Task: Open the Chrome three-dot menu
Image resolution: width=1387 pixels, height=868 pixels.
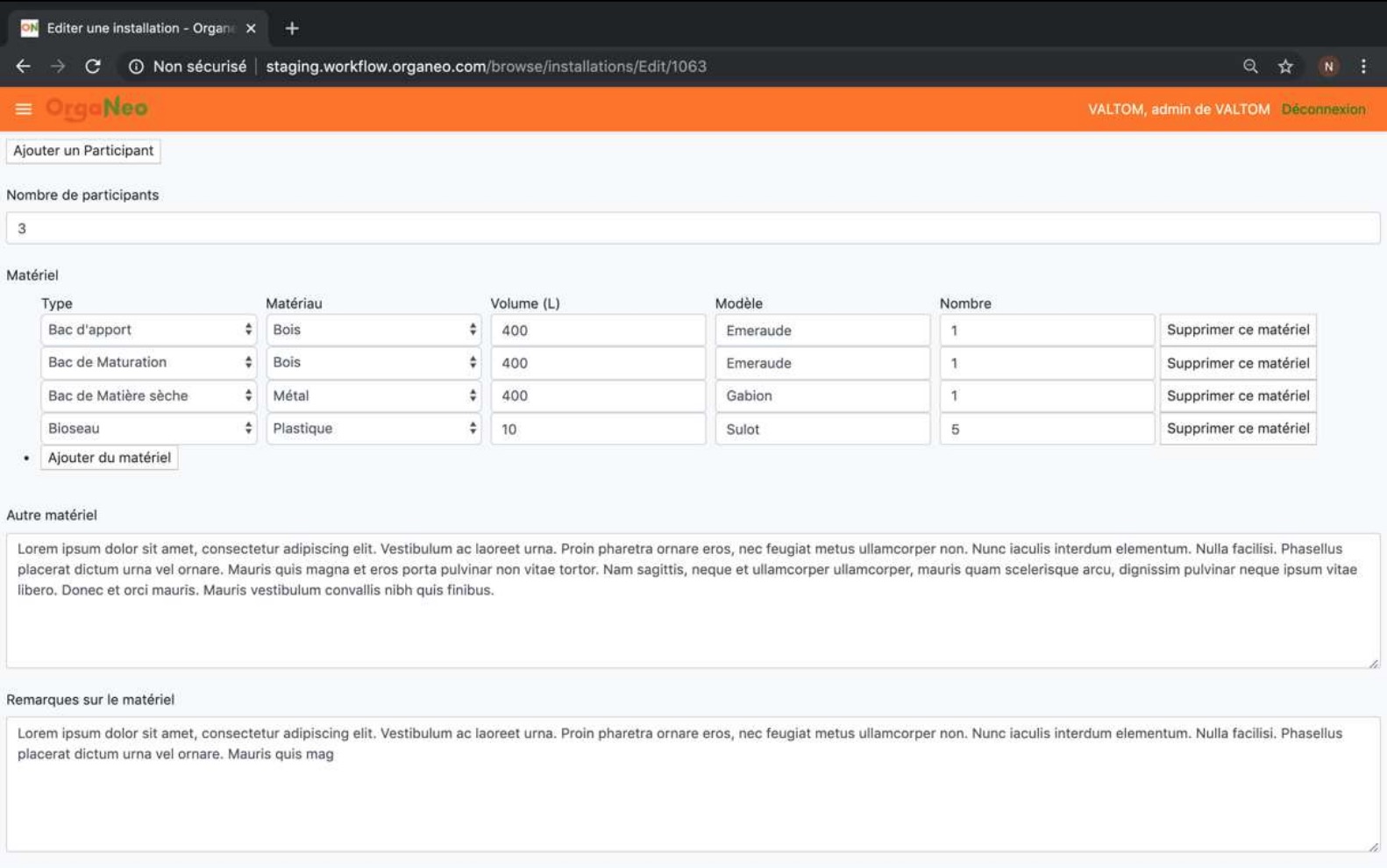Action: click(1363, 67)
